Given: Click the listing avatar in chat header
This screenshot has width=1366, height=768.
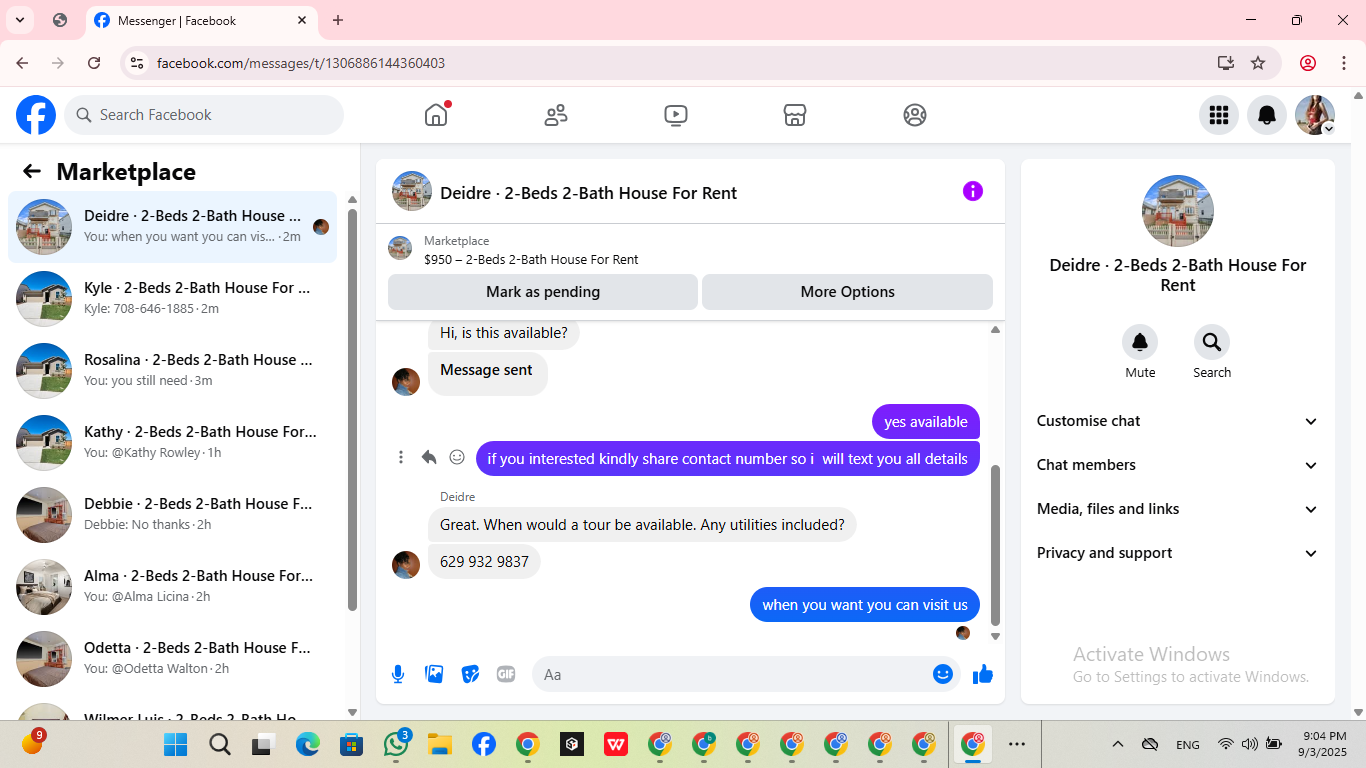Looking at the screenshot, I should click(x=412, y=191).
